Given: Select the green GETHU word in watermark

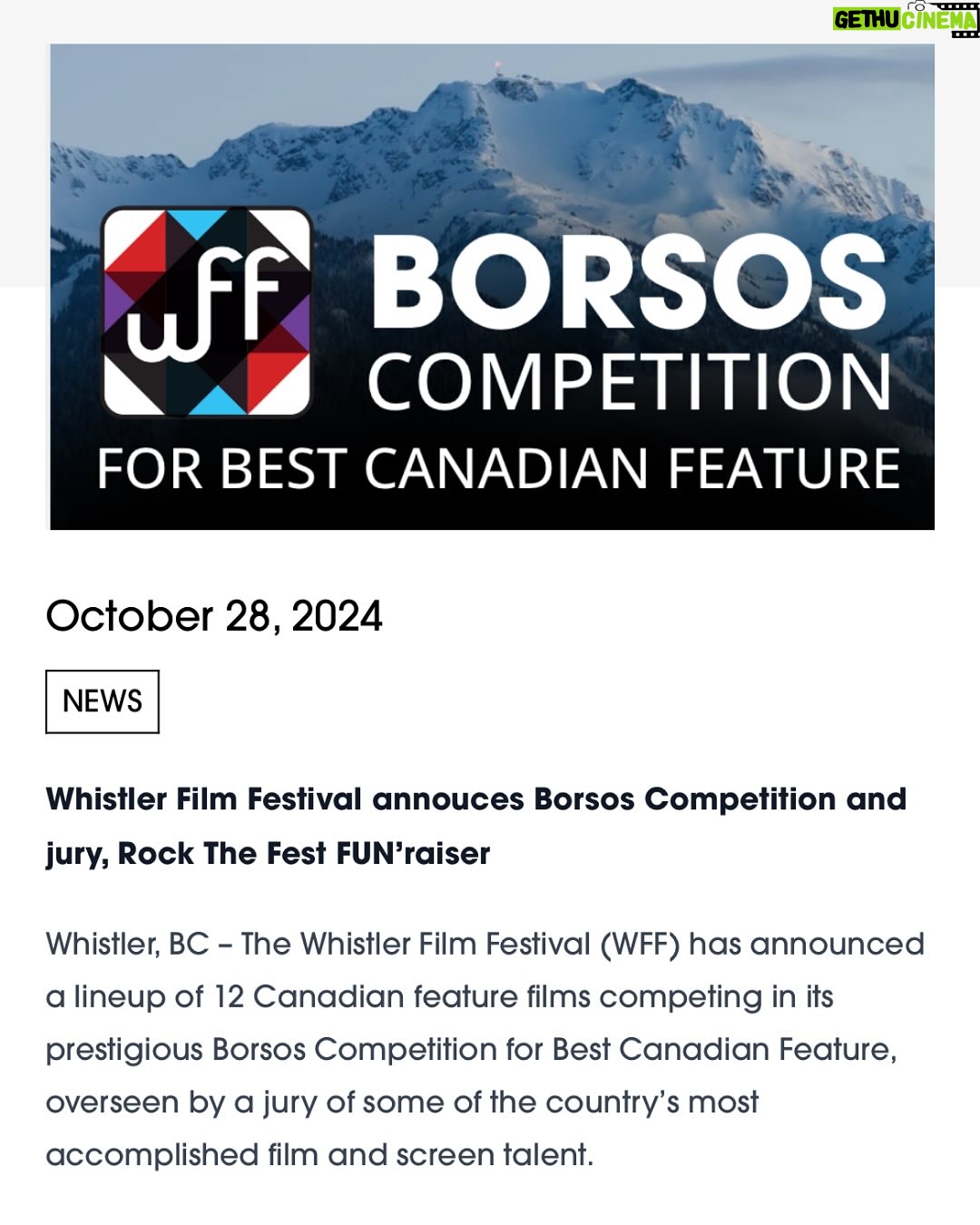Looking at the screenshot, I should [x=866, y=20].
